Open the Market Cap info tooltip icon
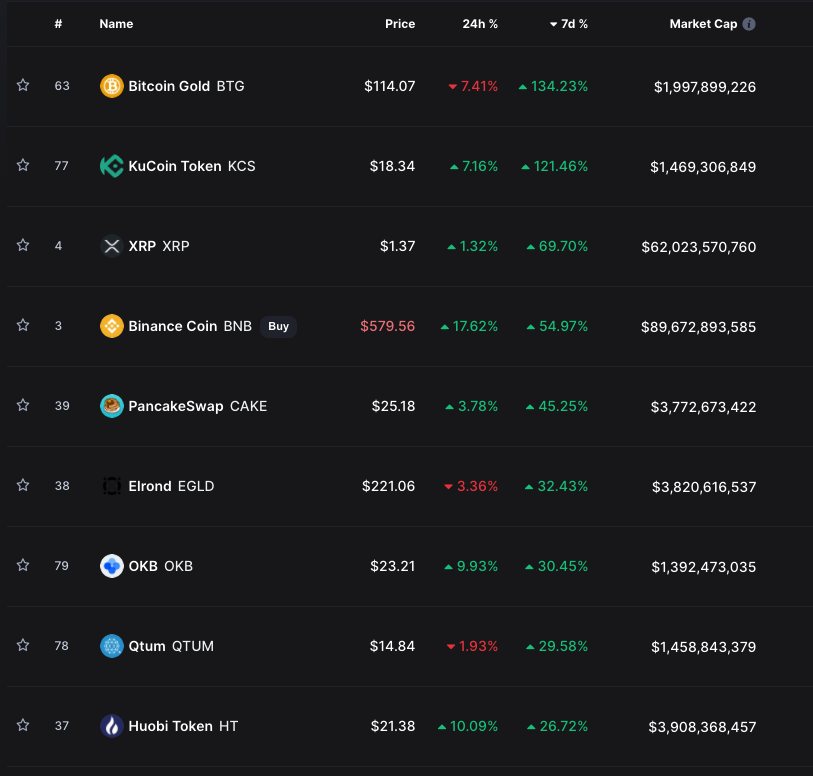The image size is (813, 776). coord(749,24)
